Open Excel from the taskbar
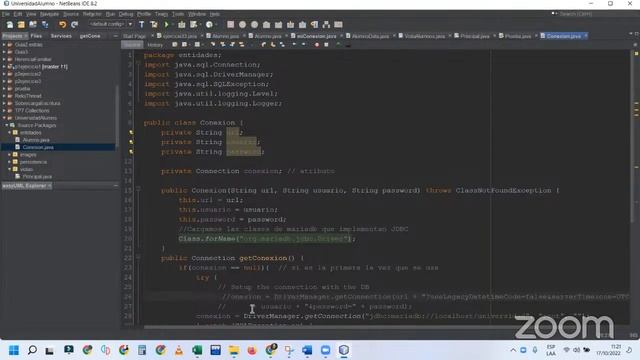The height and width of the screenshot is (360, 640). pos(197,350)
